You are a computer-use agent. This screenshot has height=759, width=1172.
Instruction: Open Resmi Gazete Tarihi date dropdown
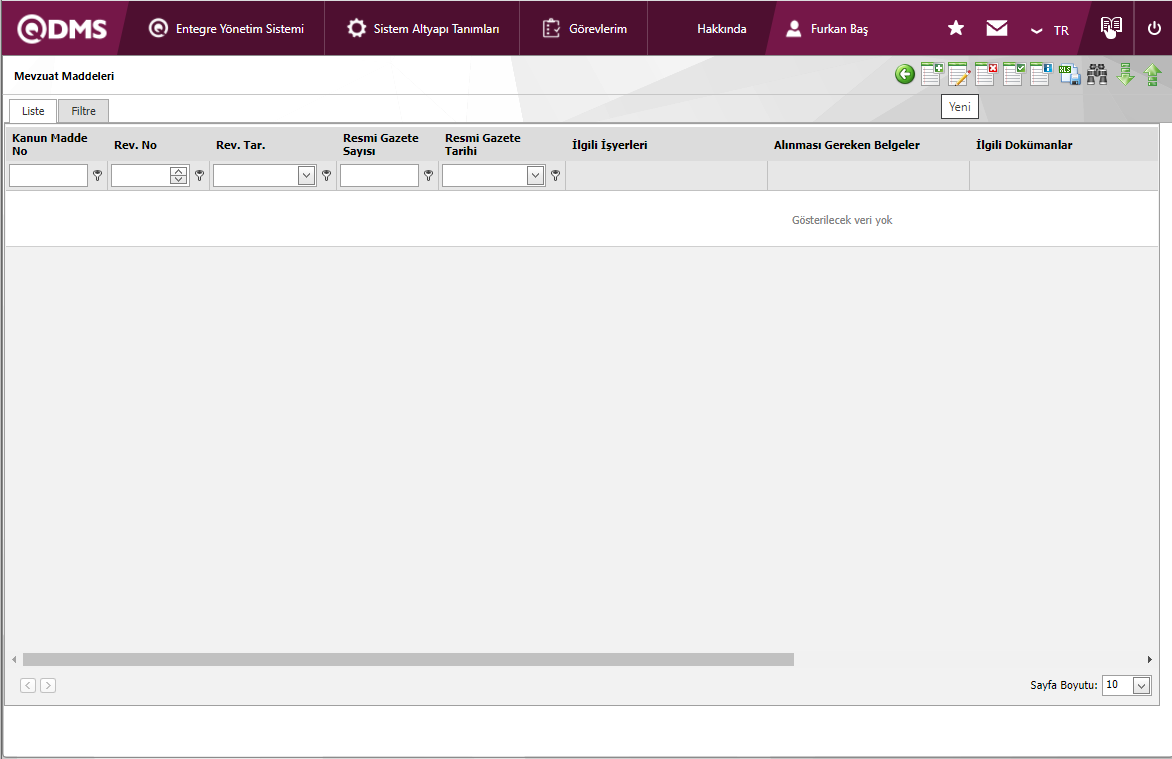point(535,176)
